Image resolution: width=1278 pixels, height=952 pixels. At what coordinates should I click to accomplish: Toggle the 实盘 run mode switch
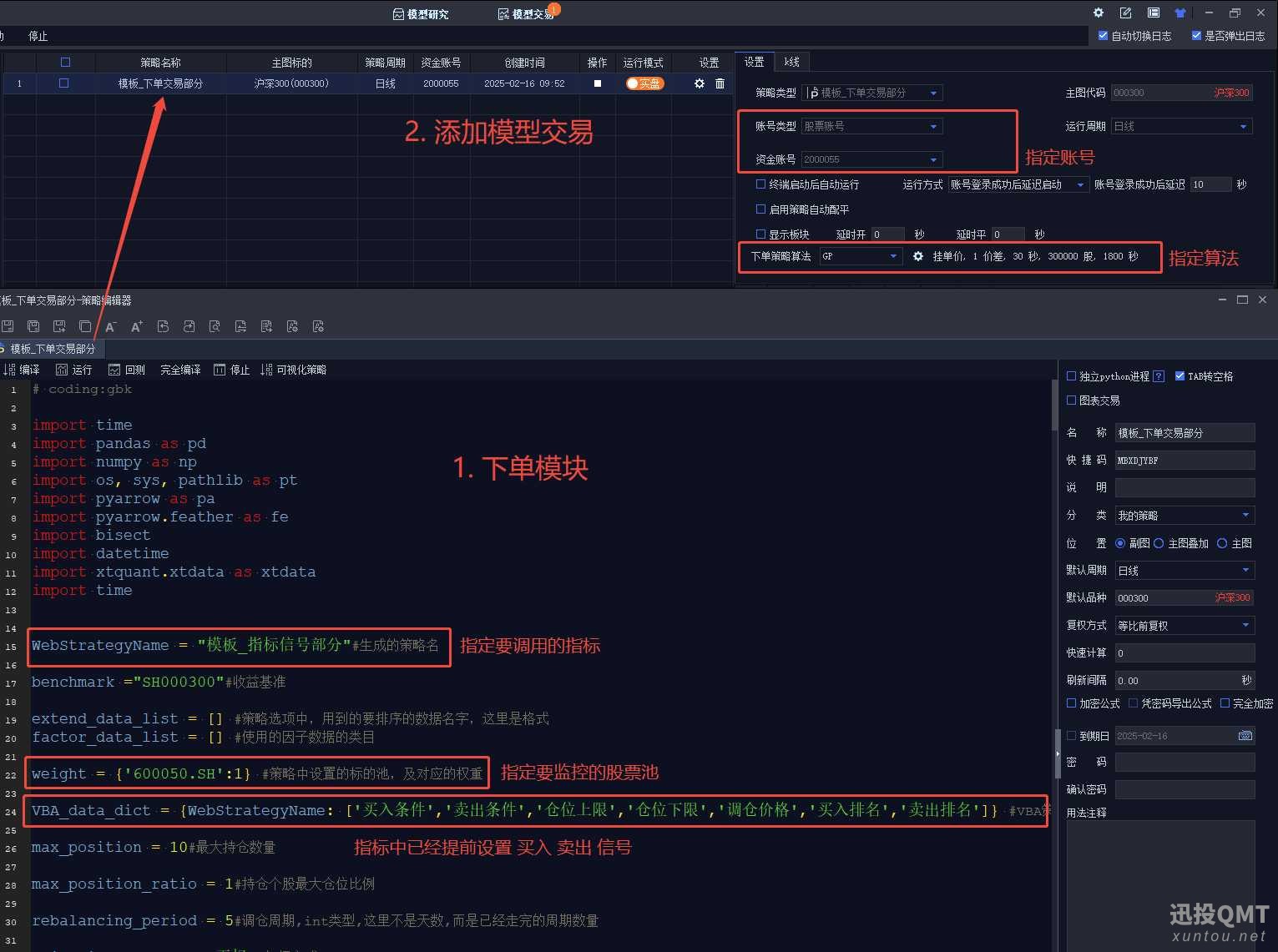pyautogui.click(x=644, y=83)
